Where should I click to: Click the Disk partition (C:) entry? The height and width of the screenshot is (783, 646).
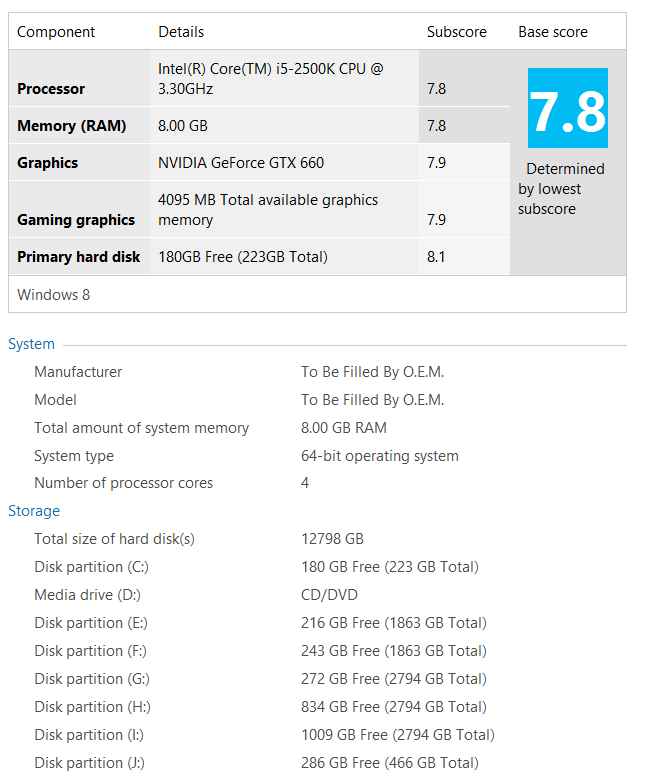click(x=91, y=567)
